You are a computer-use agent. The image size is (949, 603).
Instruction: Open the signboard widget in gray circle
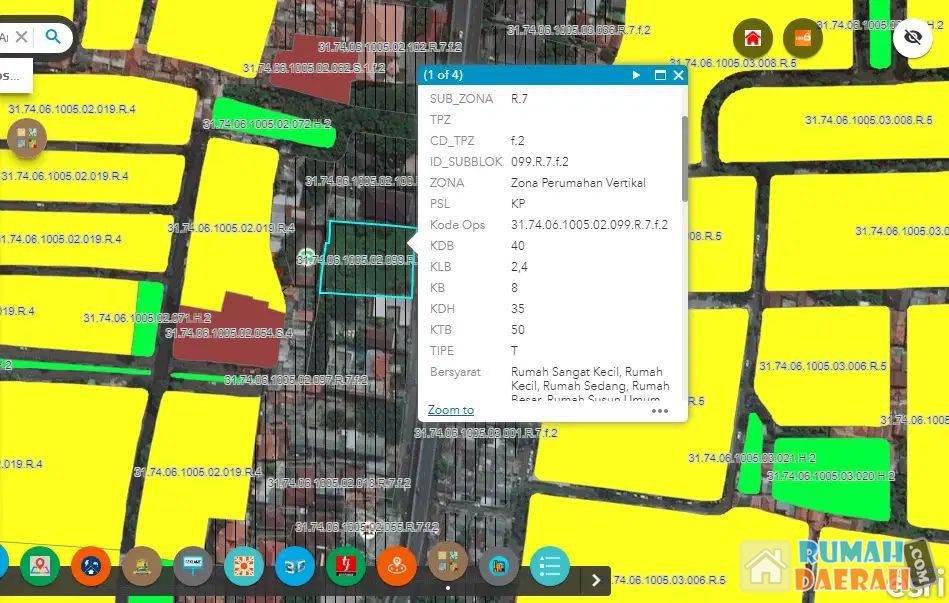point(193,566)
